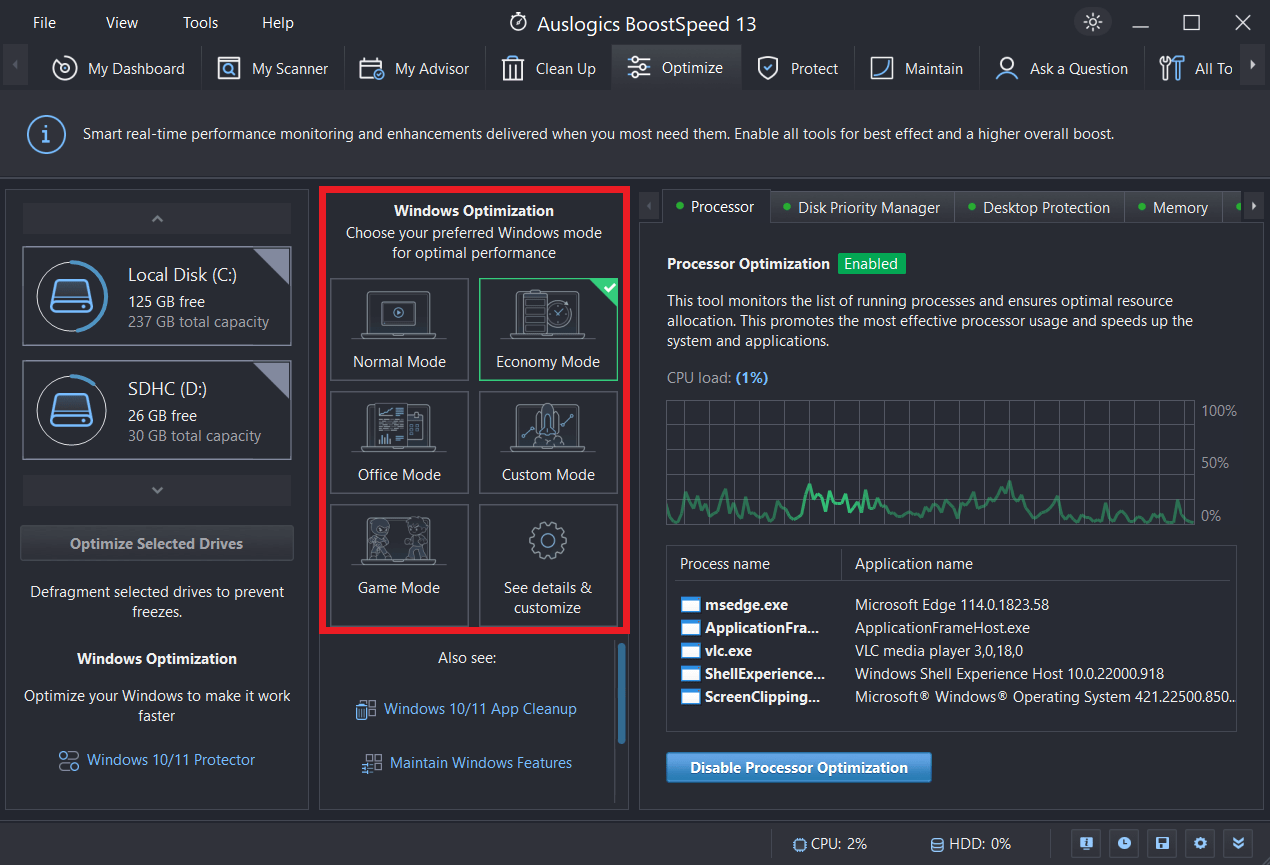The image size is (1270, 865).
Task: Select the vlc.exe process row
Action: pyautogui.click(x=957, y=651)
